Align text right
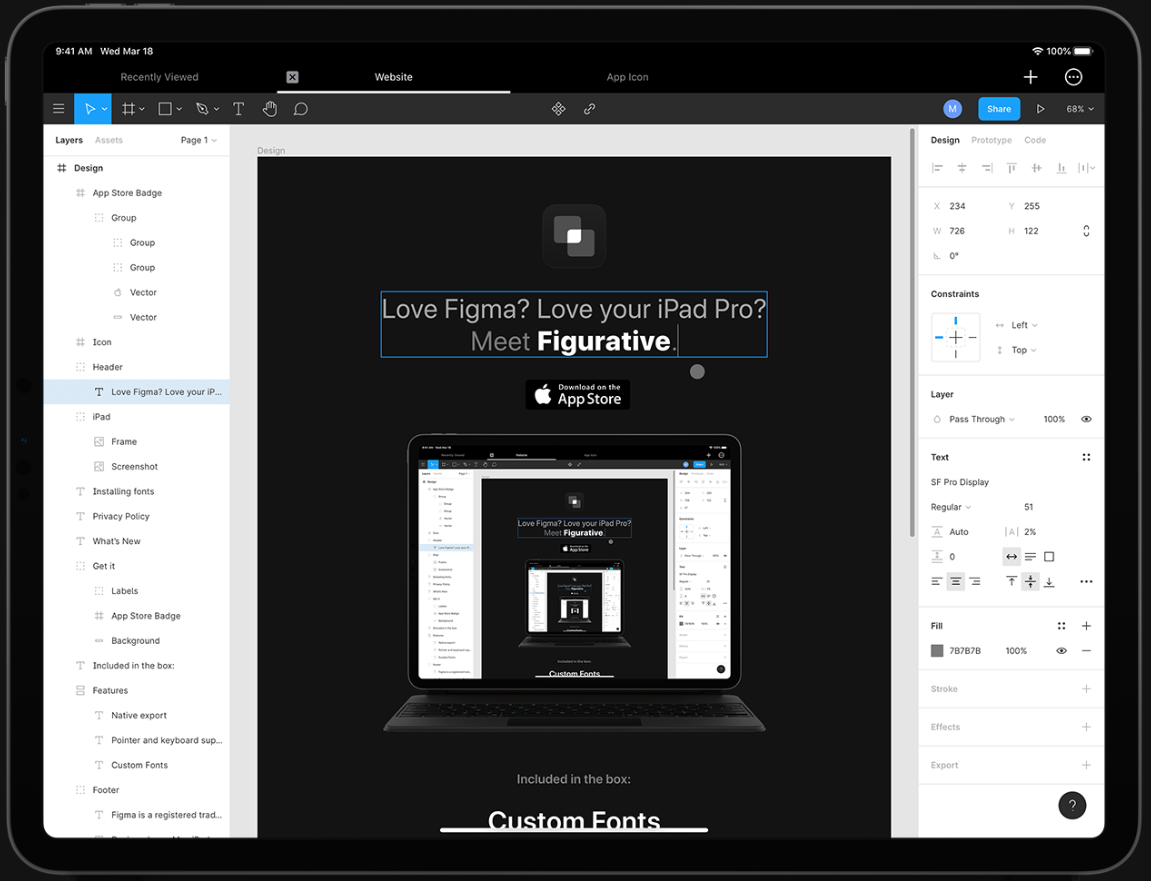 coord(975,581)
